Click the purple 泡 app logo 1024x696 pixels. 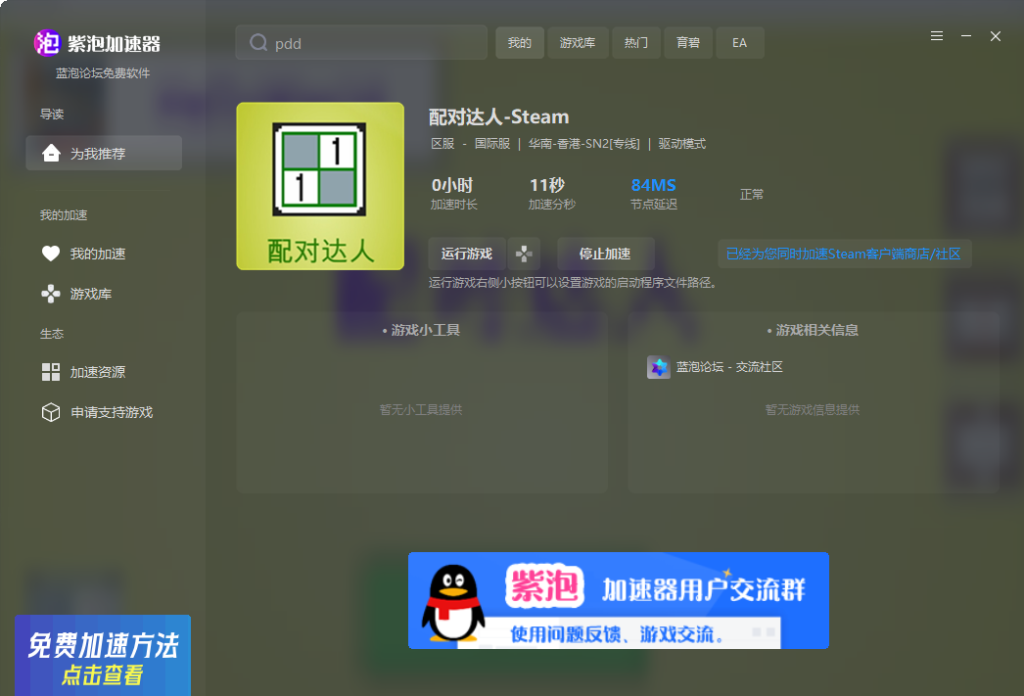tap(47, 43)
